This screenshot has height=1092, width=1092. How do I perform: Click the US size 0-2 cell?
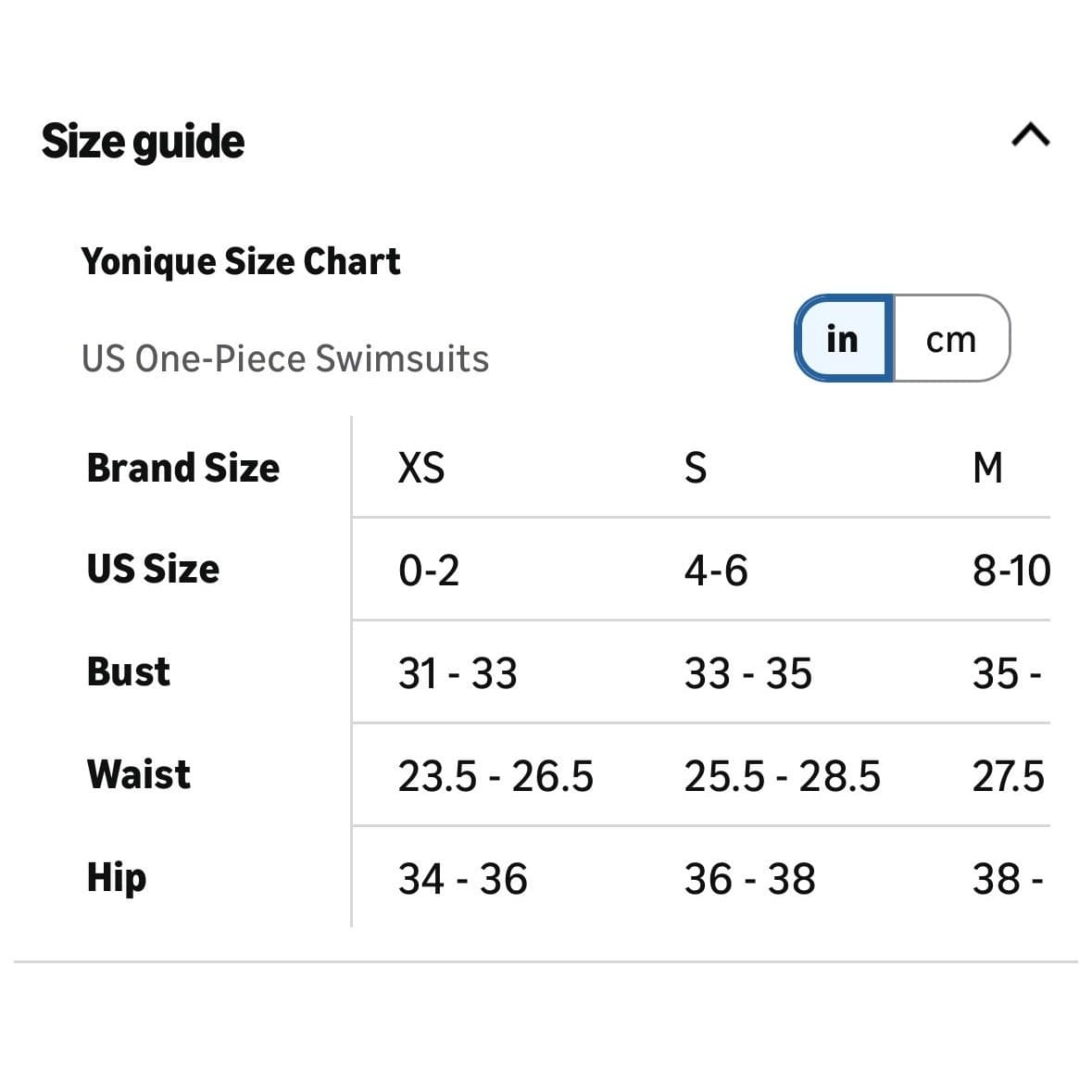pyautogui.click(x=428, y=571)
